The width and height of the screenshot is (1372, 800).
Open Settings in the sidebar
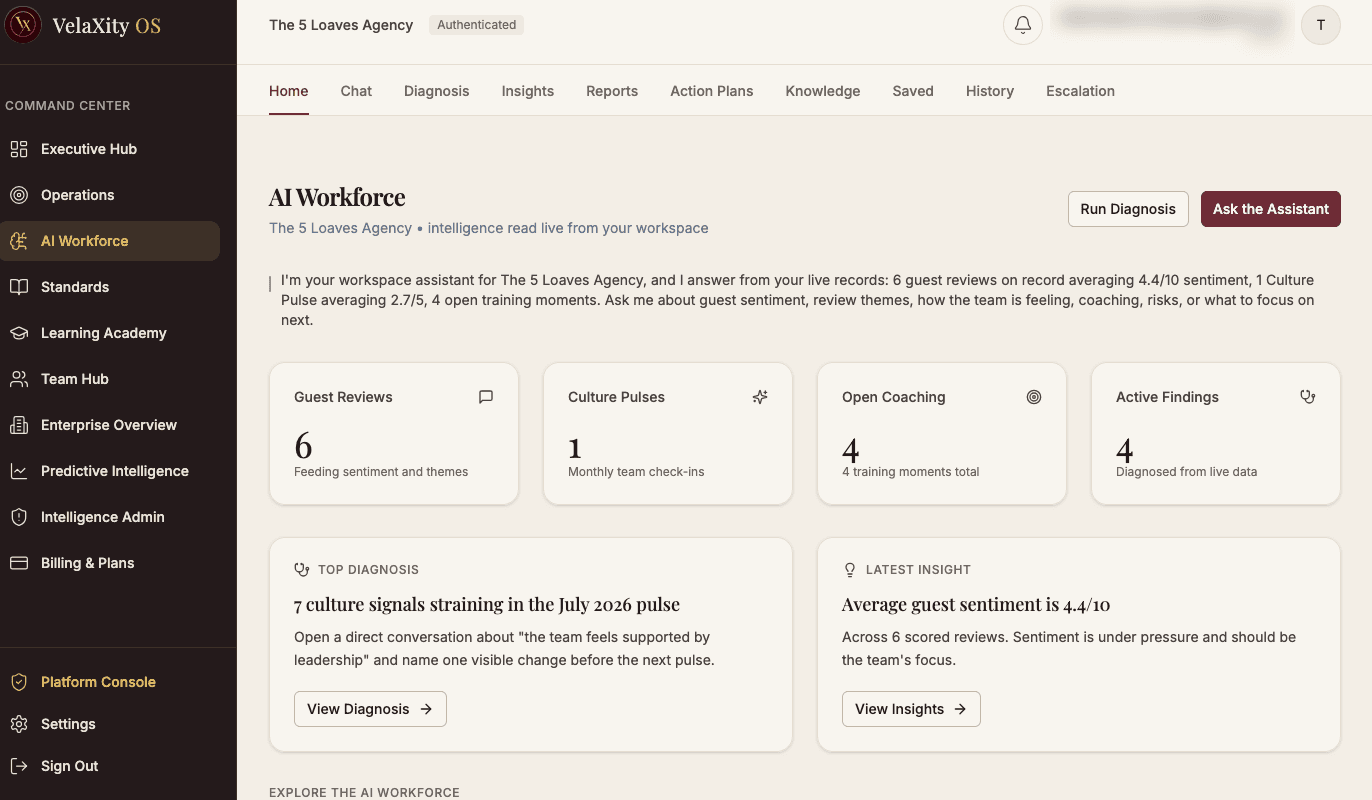click(x=110, y=724)
